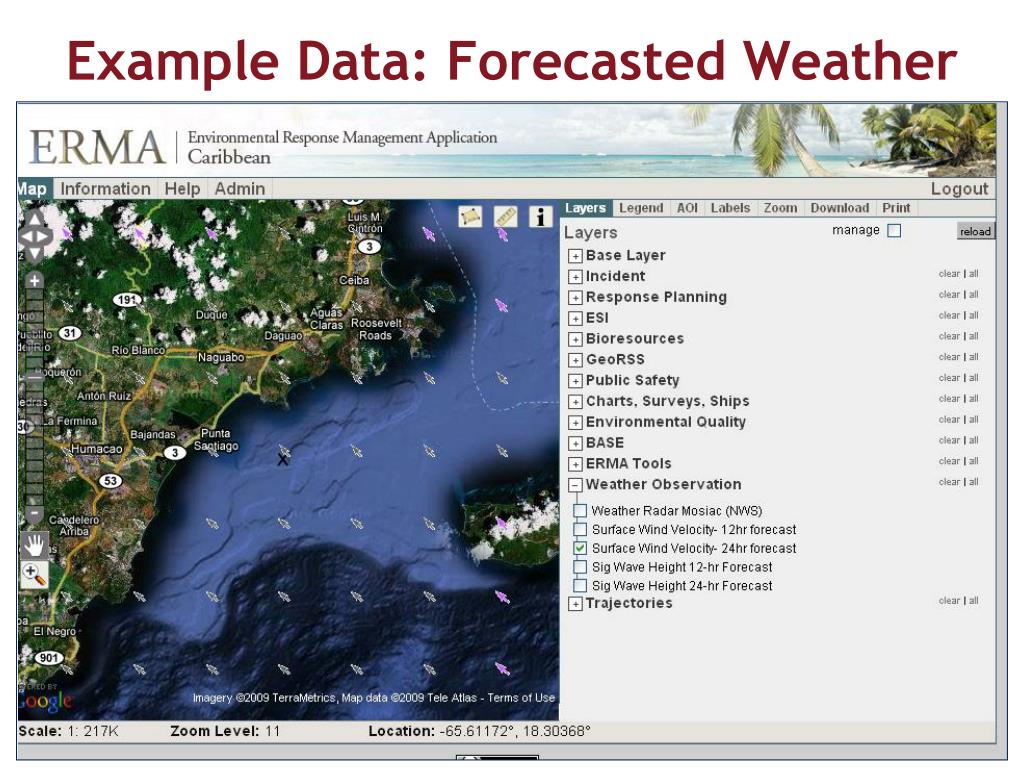This screenshot has width=1024, height=768.
Task: Switch to the Labels tab
Action: 730,208
